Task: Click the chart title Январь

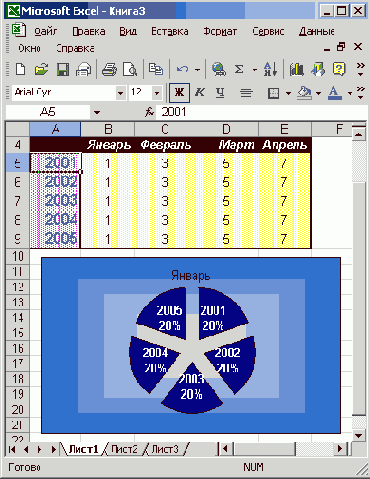Action: click(191, 276)
